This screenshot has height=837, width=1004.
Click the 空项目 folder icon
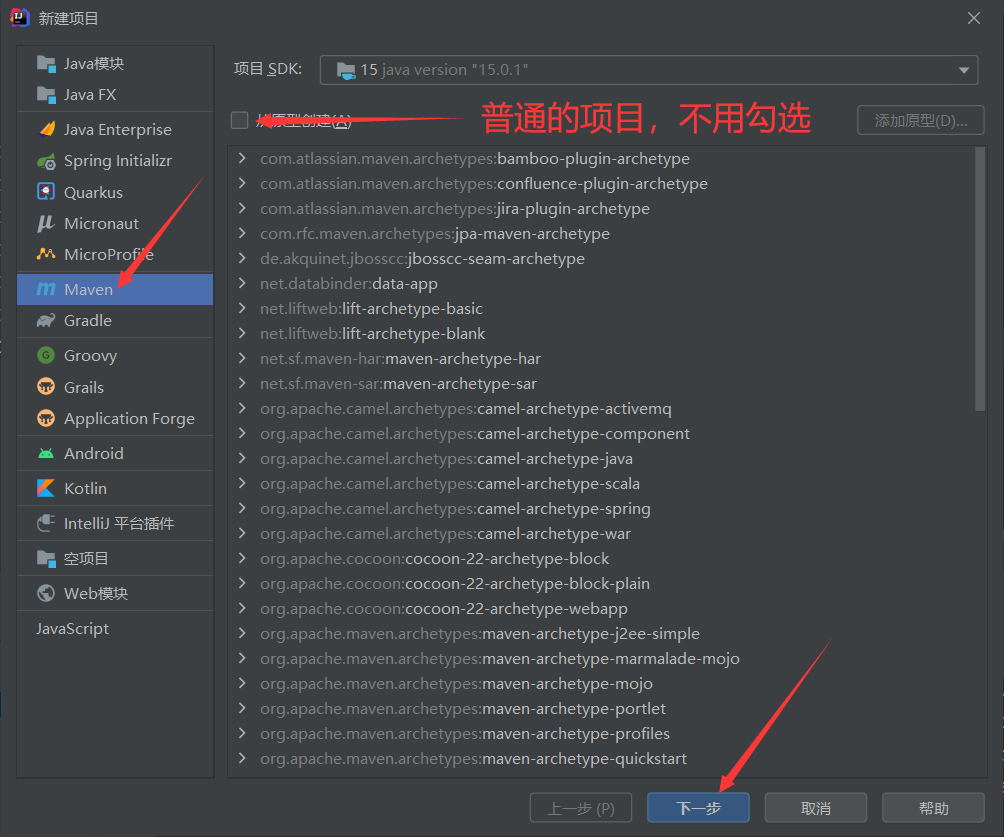[46, 558]
